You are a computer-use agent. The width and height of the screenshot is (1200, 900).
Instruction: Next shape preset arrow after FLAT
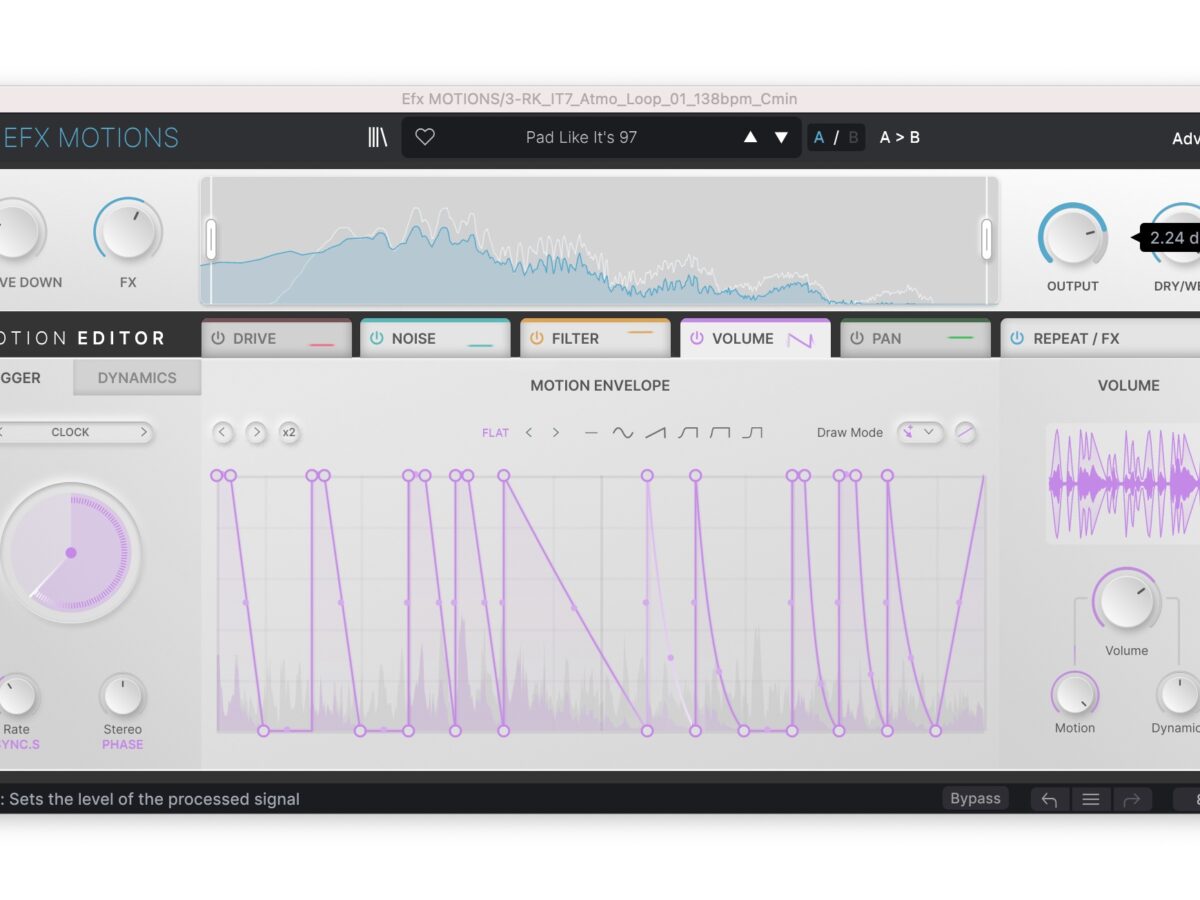click(556, 433)
